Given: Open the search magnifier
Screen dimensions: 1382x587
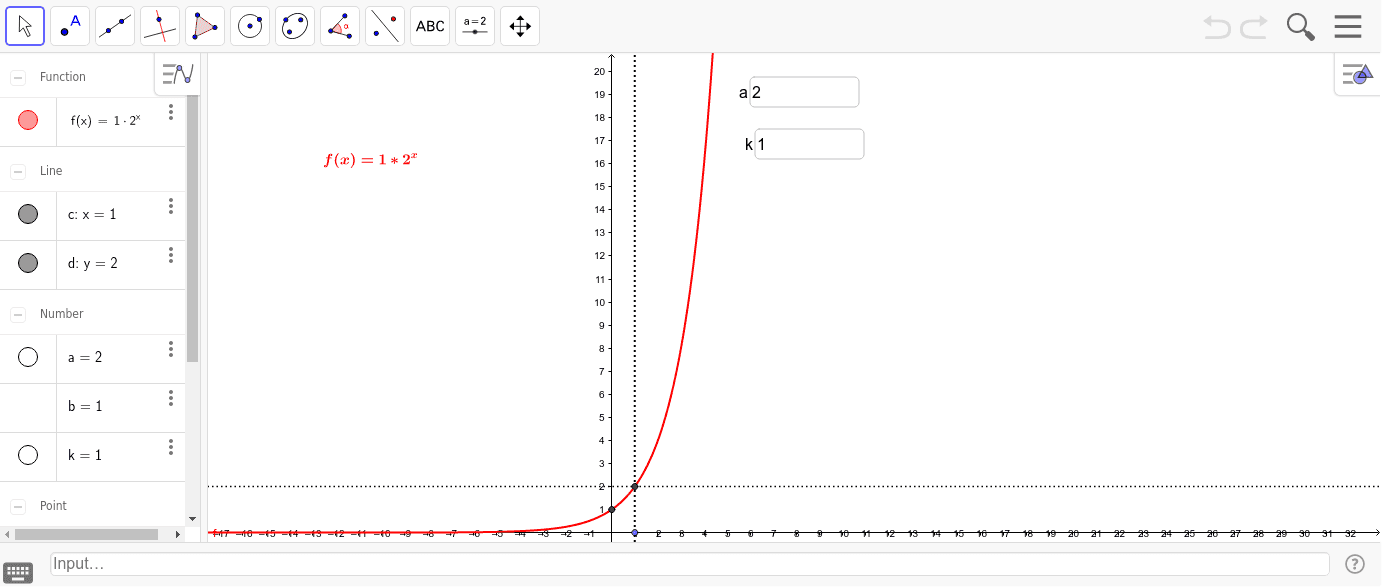Looking at the screenshot, I should click(1300, 27).
